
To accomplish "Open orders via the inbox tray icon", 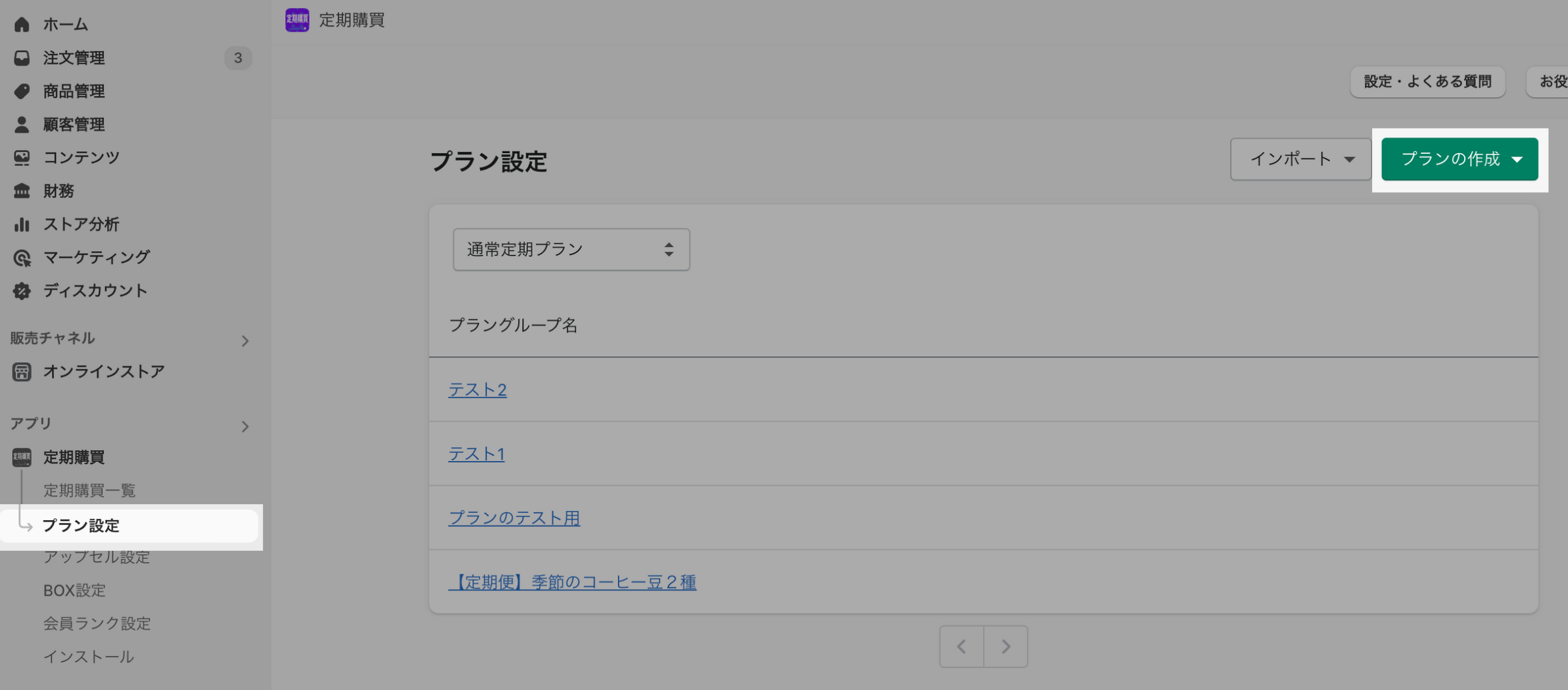I will tap(22, 58).
